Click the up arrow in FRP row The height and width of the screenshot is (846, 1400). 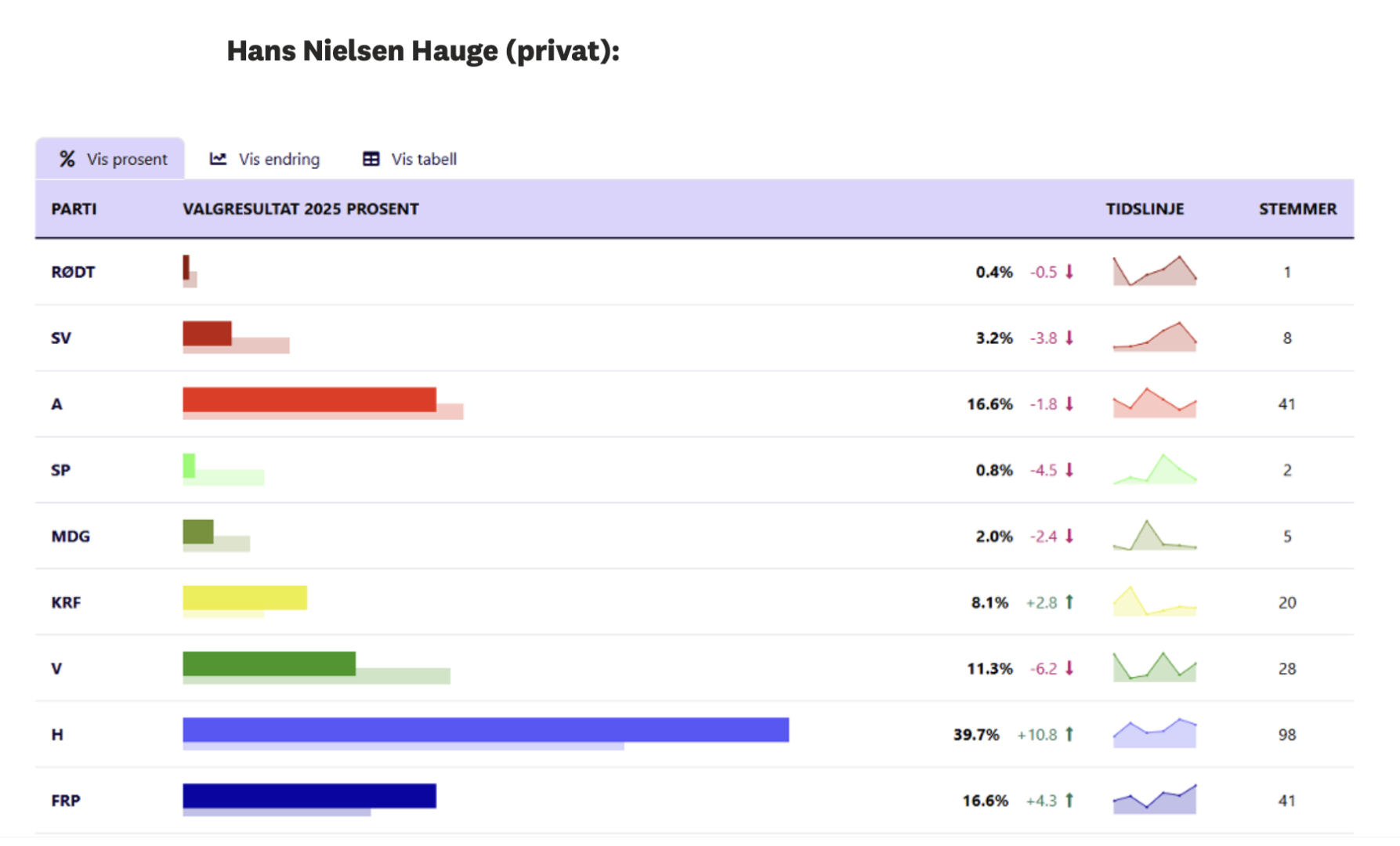click(1069, 800)
